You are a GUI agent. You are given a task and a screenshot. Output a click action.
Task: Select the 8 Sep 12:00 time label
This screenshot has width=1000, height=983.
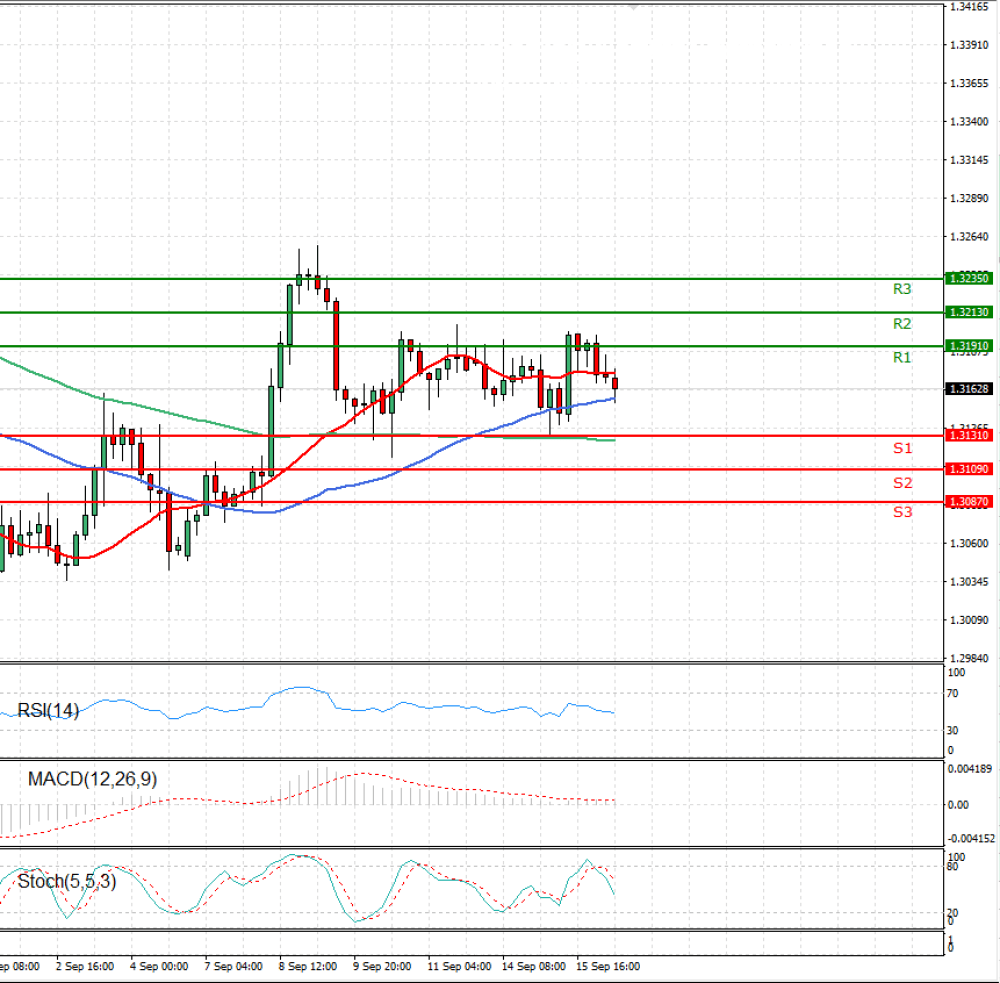[x=308, y=966]
